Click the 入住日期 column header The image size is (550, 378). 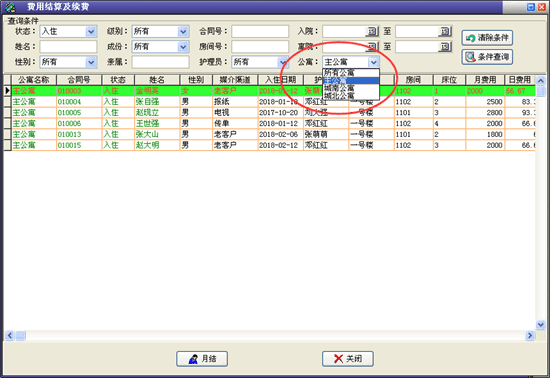[281, 80]
